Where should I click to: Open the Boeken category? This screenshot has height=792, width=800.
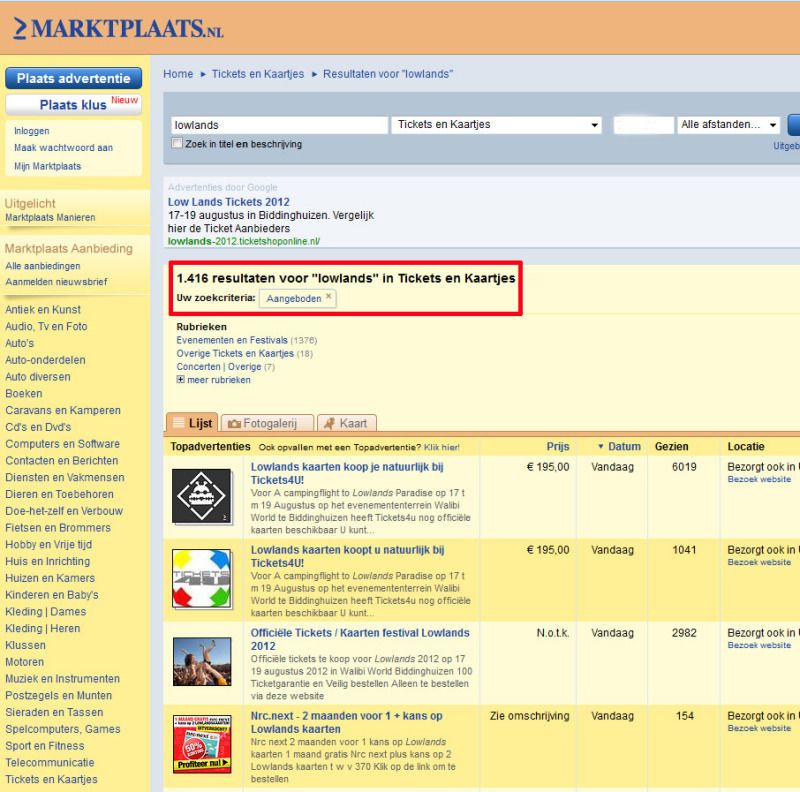tap(23, 393)
